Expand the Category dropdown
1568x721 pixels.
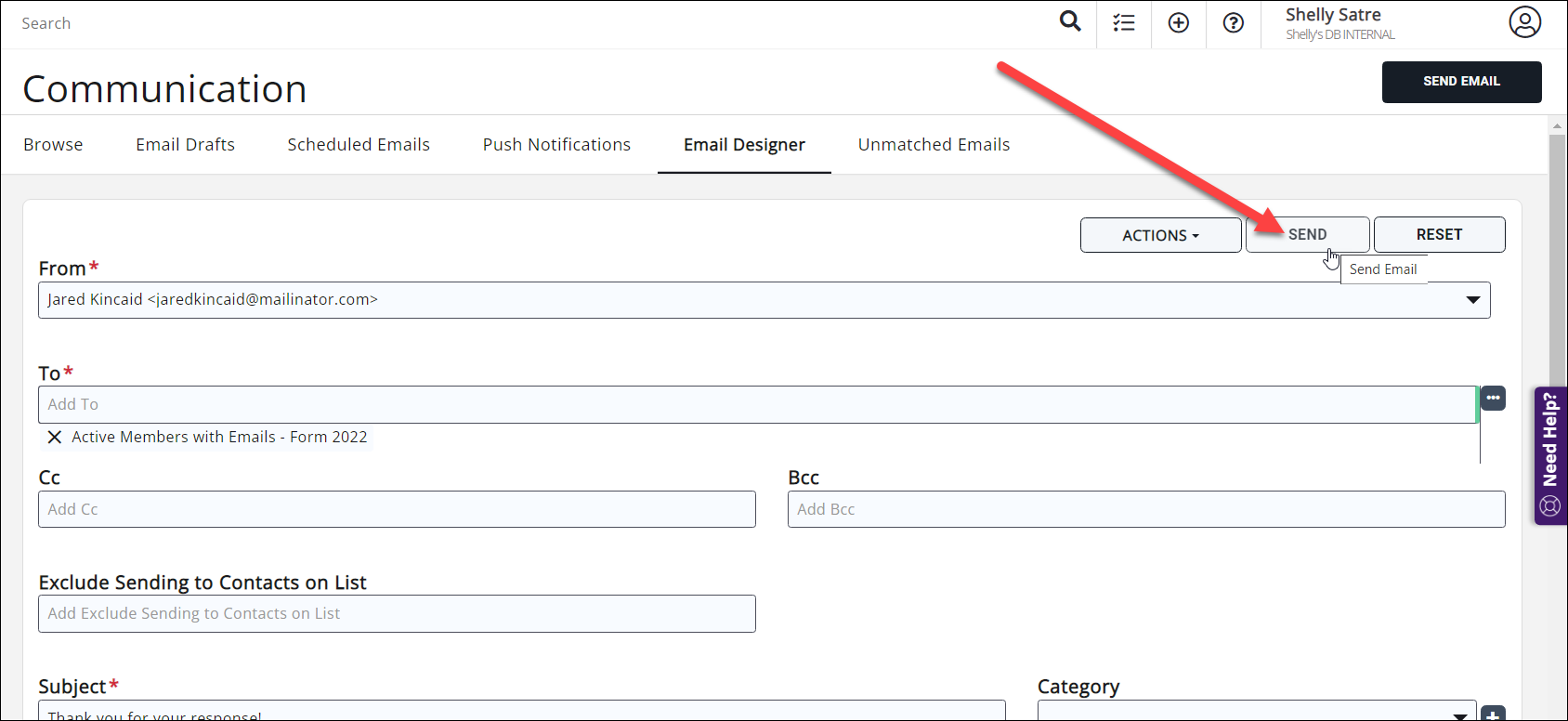tap(1460, 714)
